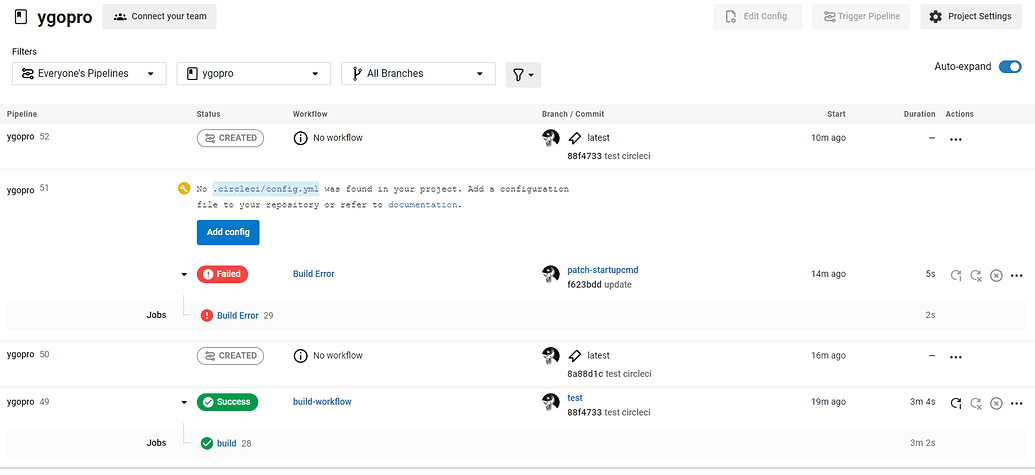Collapse the Failed workflow jobs list
Image resolution: width=1035 pixels, height=475 pixels.
point(184,274)
